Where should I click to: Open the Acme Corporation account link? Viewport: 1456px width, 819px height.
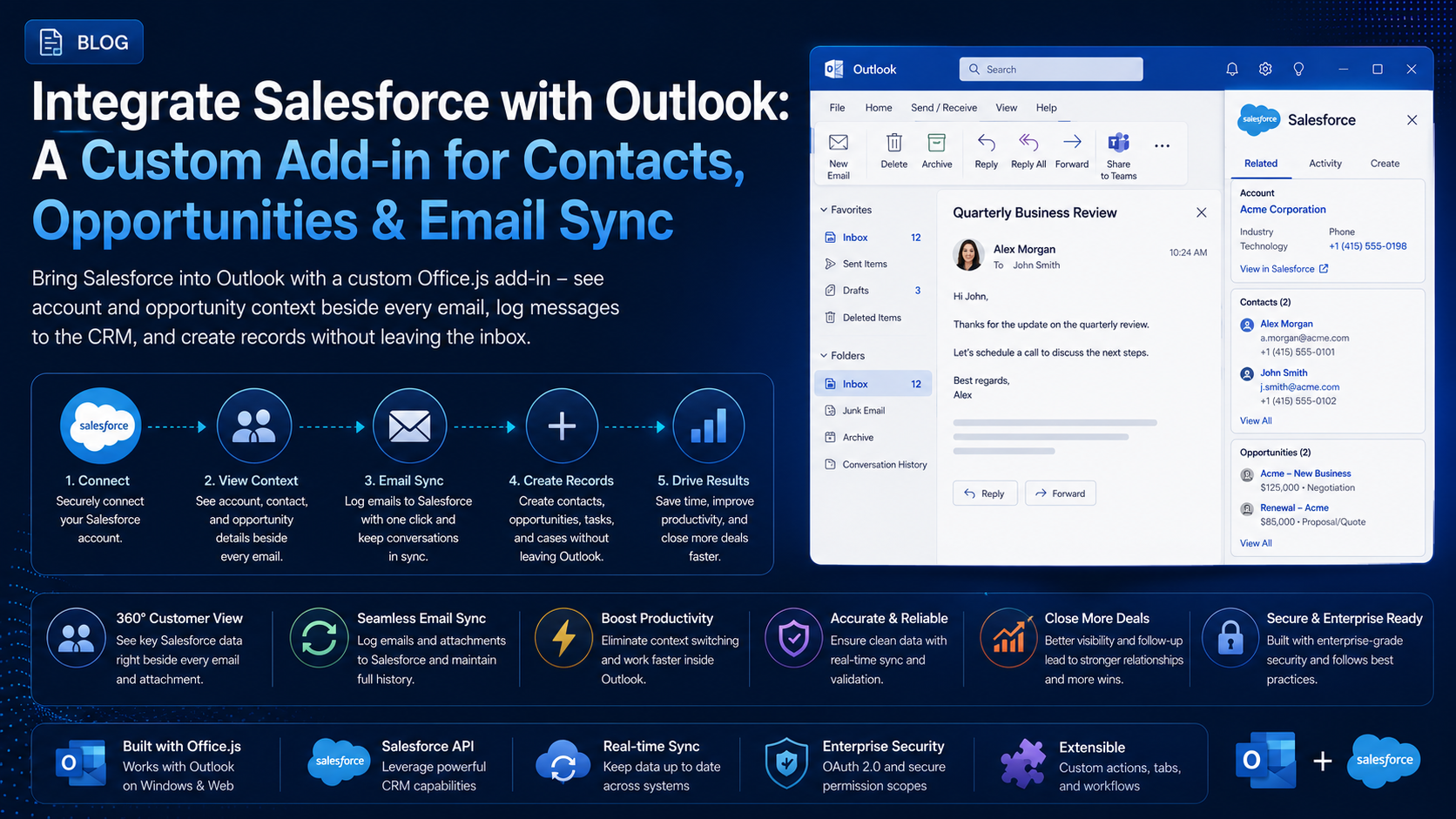1283,210
